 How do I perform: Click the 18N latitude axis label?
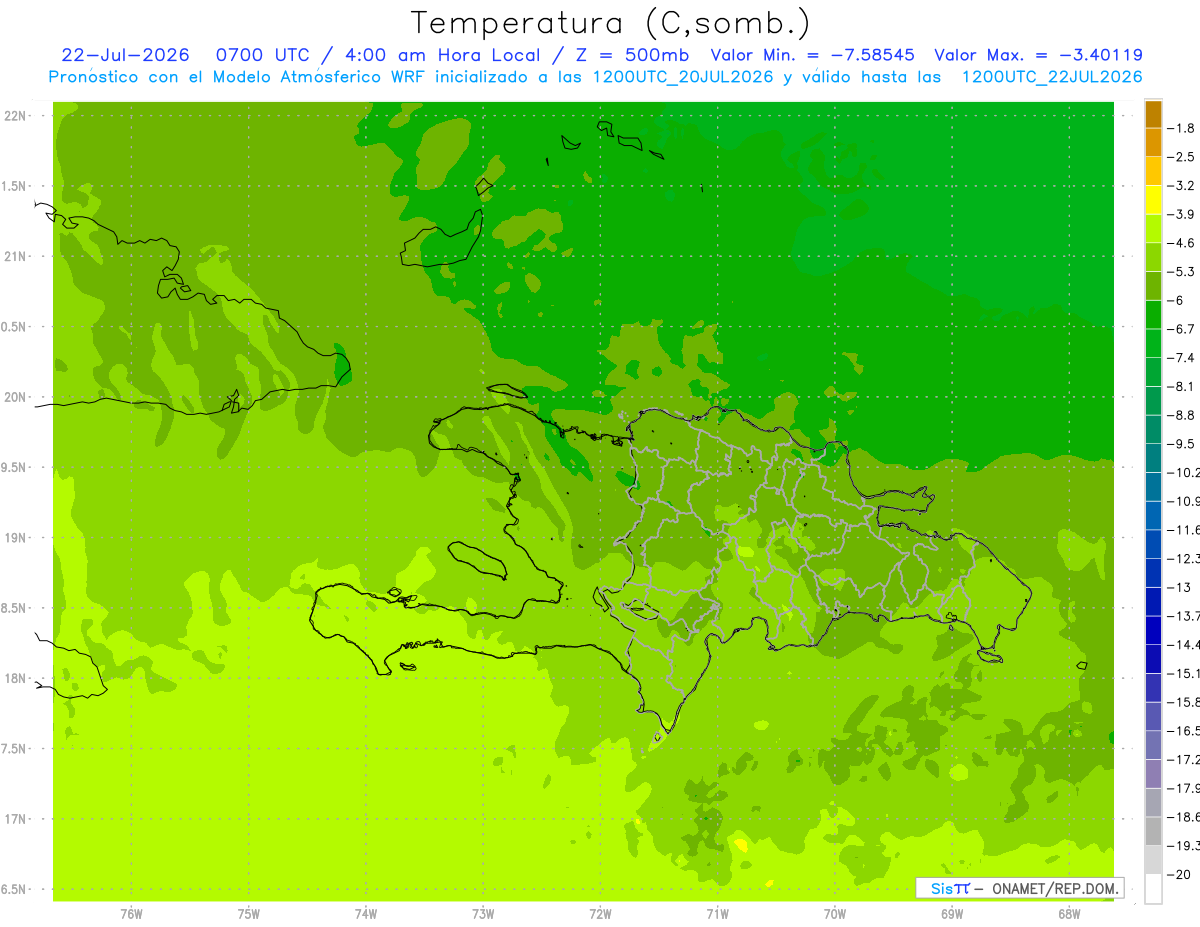click(x=16, y=678)
